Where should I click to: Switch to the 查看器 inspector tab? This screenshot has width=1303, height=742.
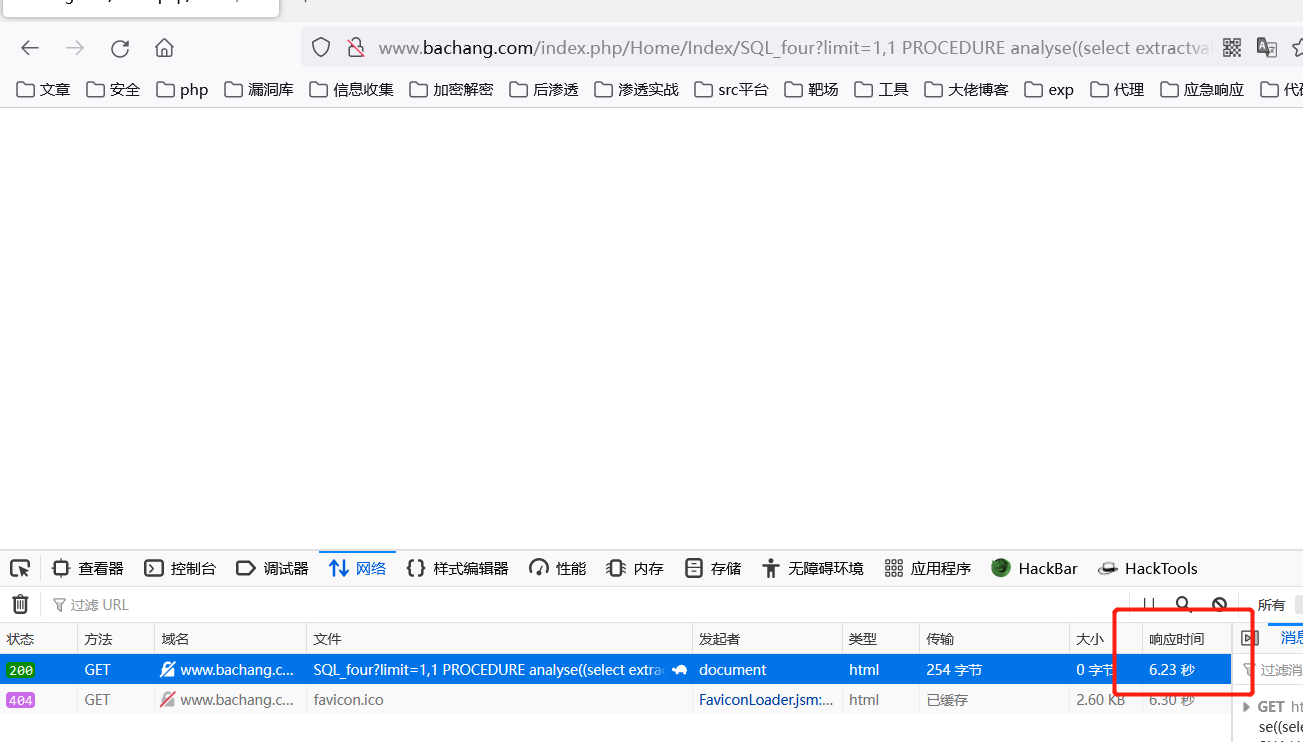[x=88, y=568]
